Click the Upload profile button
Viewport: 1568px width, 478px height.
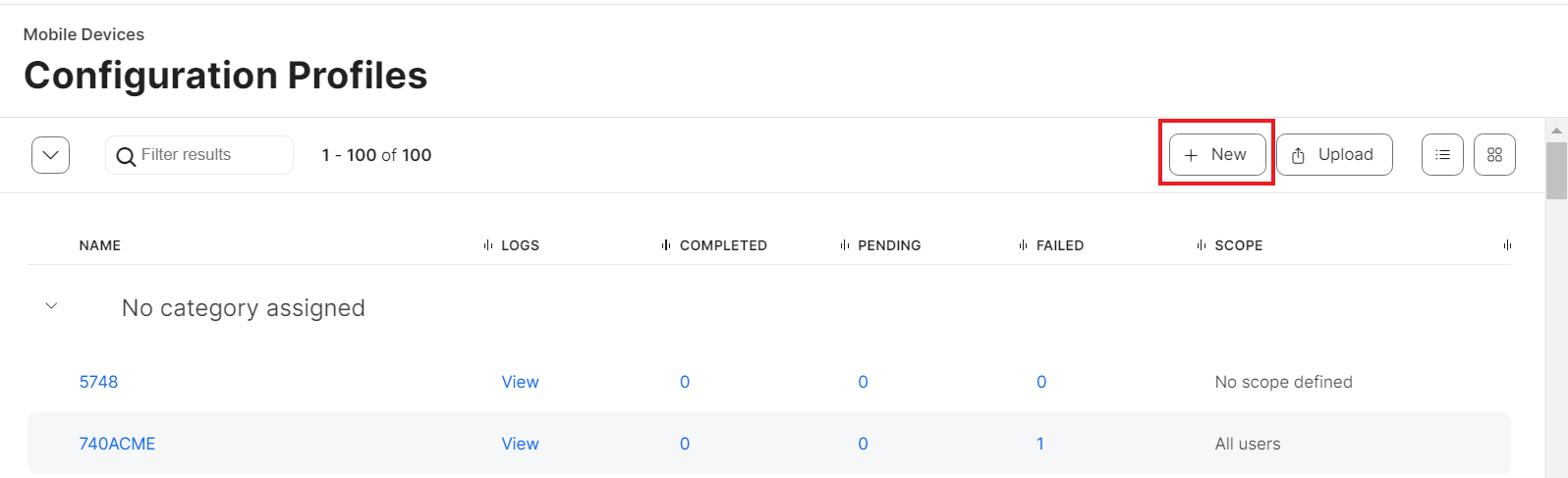tap(1333, 155)
